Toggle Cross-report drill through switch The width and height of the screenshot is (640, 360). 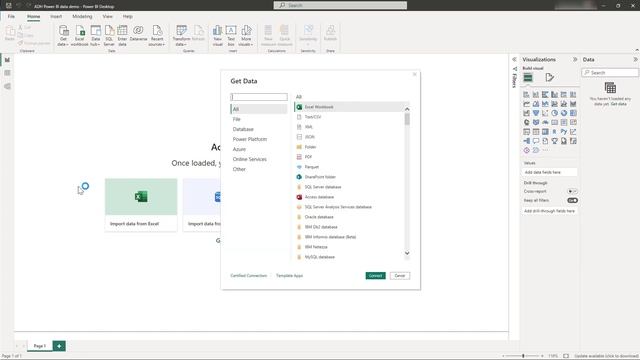572,191
